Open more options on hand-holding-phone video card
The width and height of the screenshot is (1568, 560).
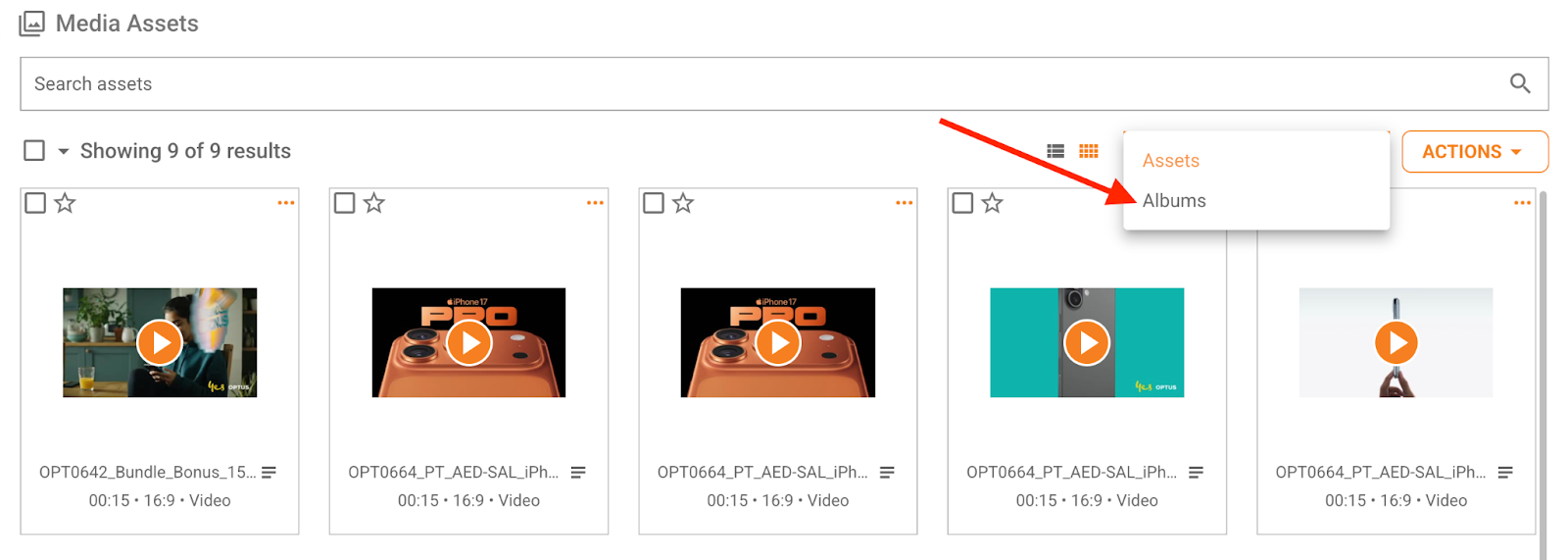click(1522, 203)
